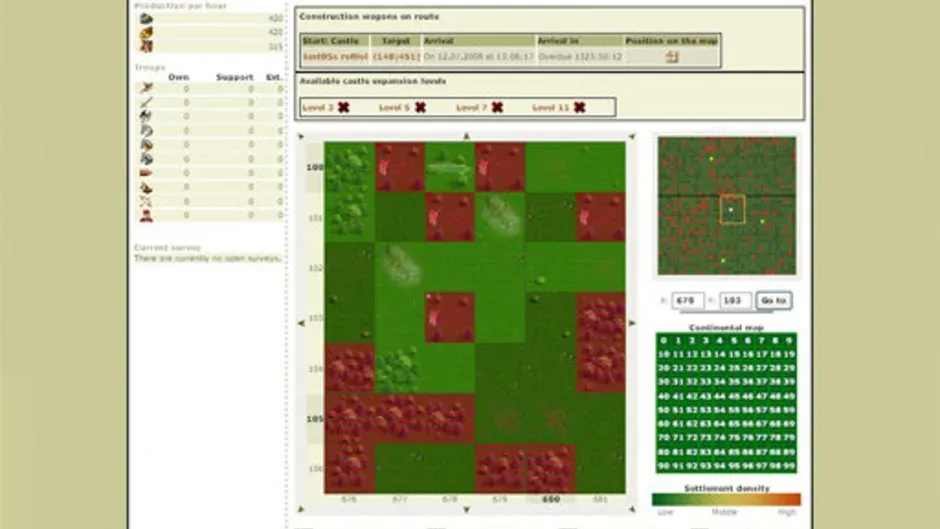
Task: Select continent 55 on the Continental map
Action: coord(734,410)
